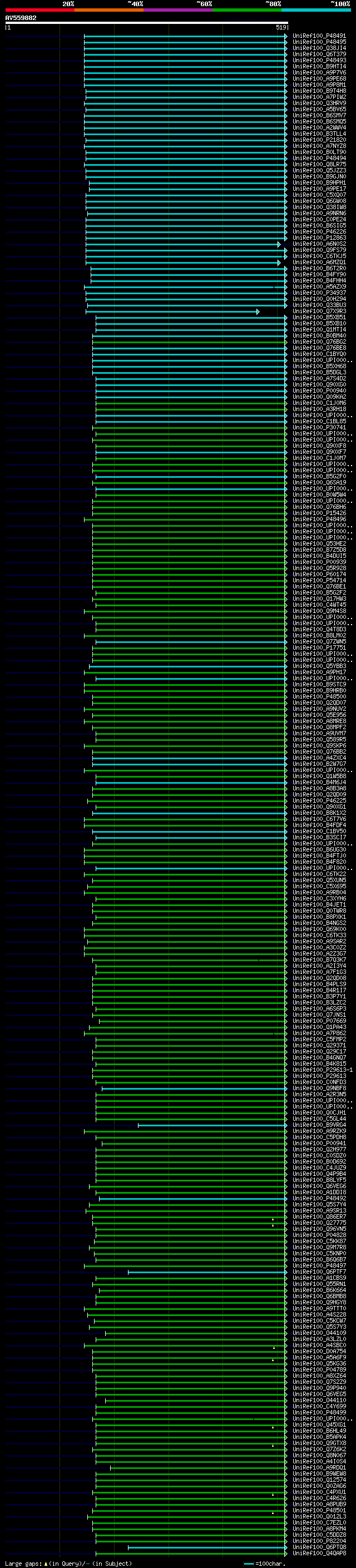Open hit UniRef100_Q27775
The width and height of the screenshot is (356, 1568).
click(319, 1224)
